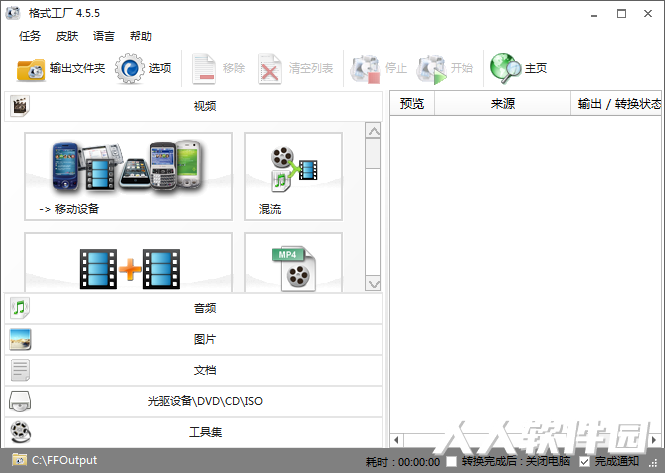Open the 移动设备 mobile device conversion tile
This screenshot has height=473, width=665.
pyautogui.click(x=129, y=176)
